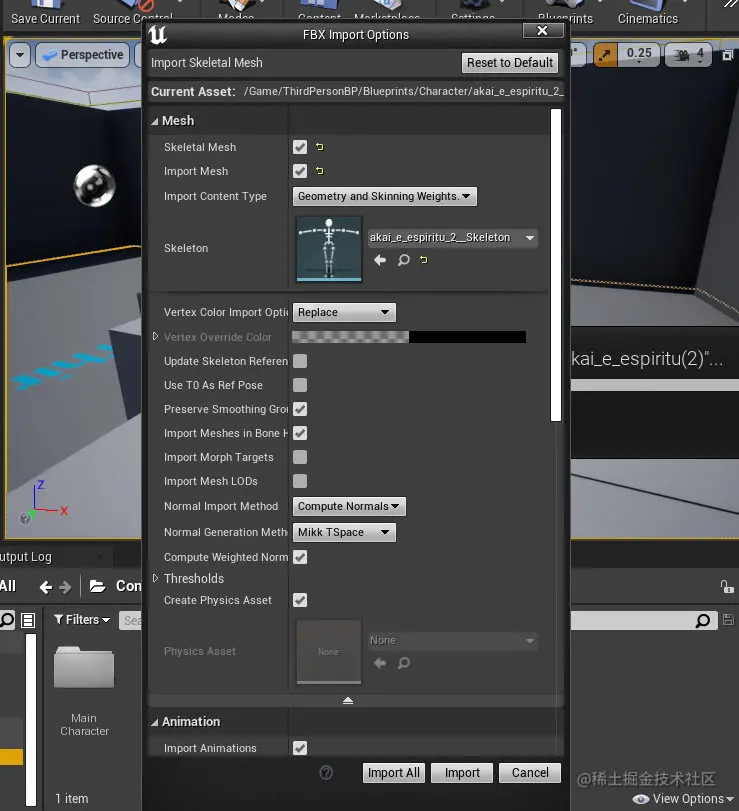Viewport: 739px width, 811px height.
Task: Browse to Skeleton asset with magnifier icon
Action: 403,260
